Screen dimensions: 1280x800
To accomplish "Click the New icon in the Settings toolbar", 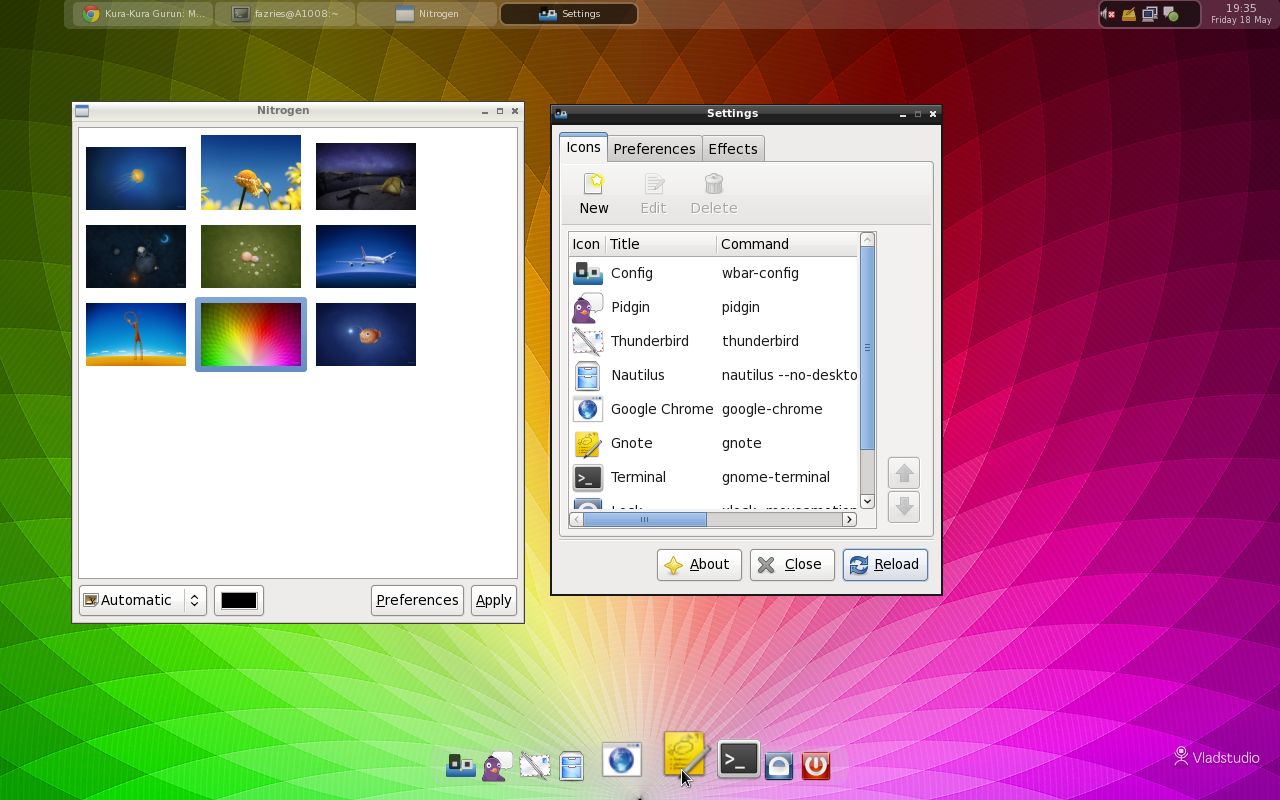I will pyautogui.click(x=593, y=192).
